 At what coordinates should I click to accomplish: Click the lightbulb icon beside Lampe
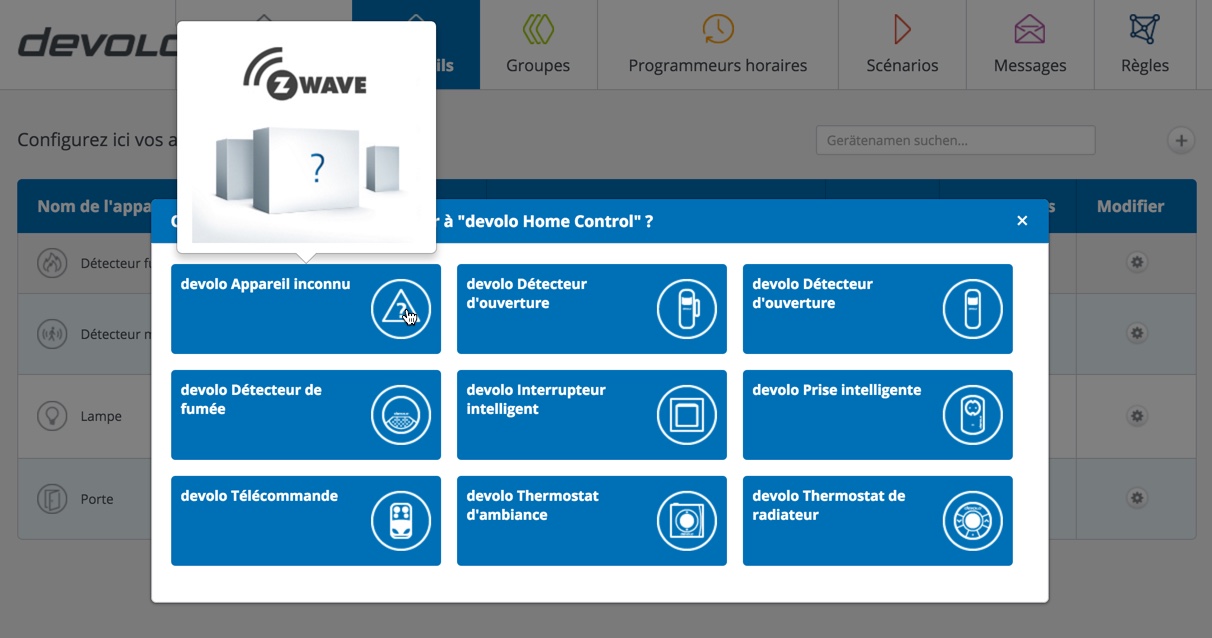51,416
